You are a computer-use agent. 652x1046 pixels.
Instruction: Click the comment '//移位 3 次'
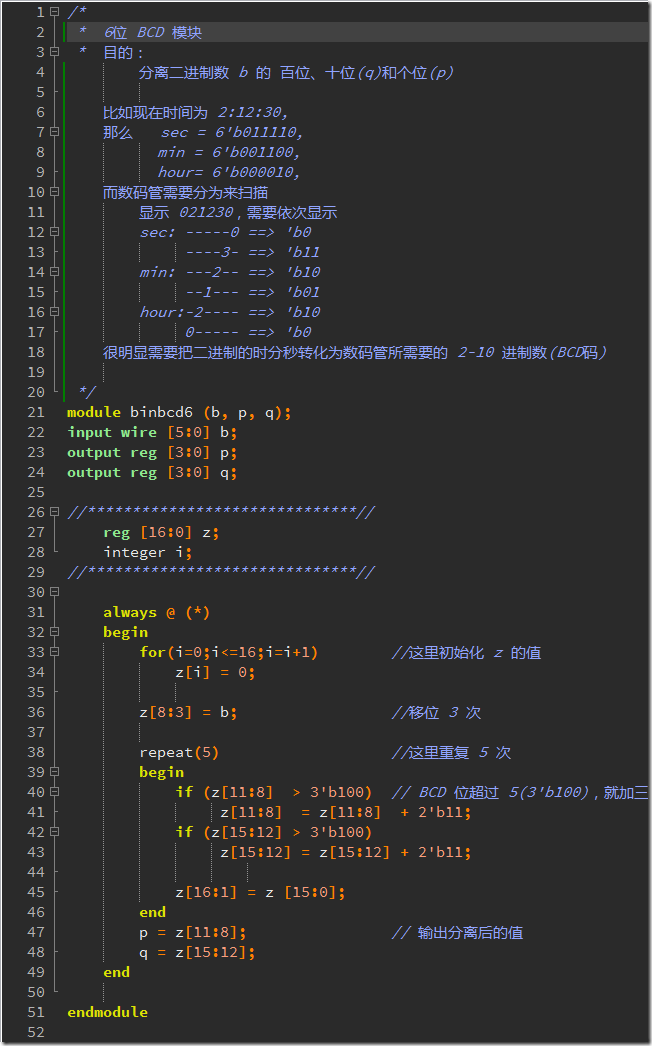pos(436,712)
